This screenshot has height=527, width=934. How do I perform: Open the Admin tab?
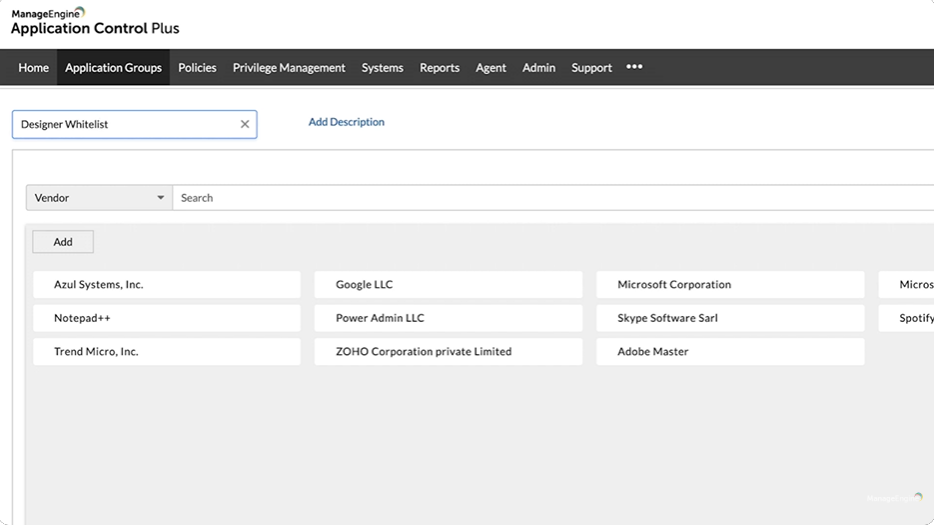538,67
